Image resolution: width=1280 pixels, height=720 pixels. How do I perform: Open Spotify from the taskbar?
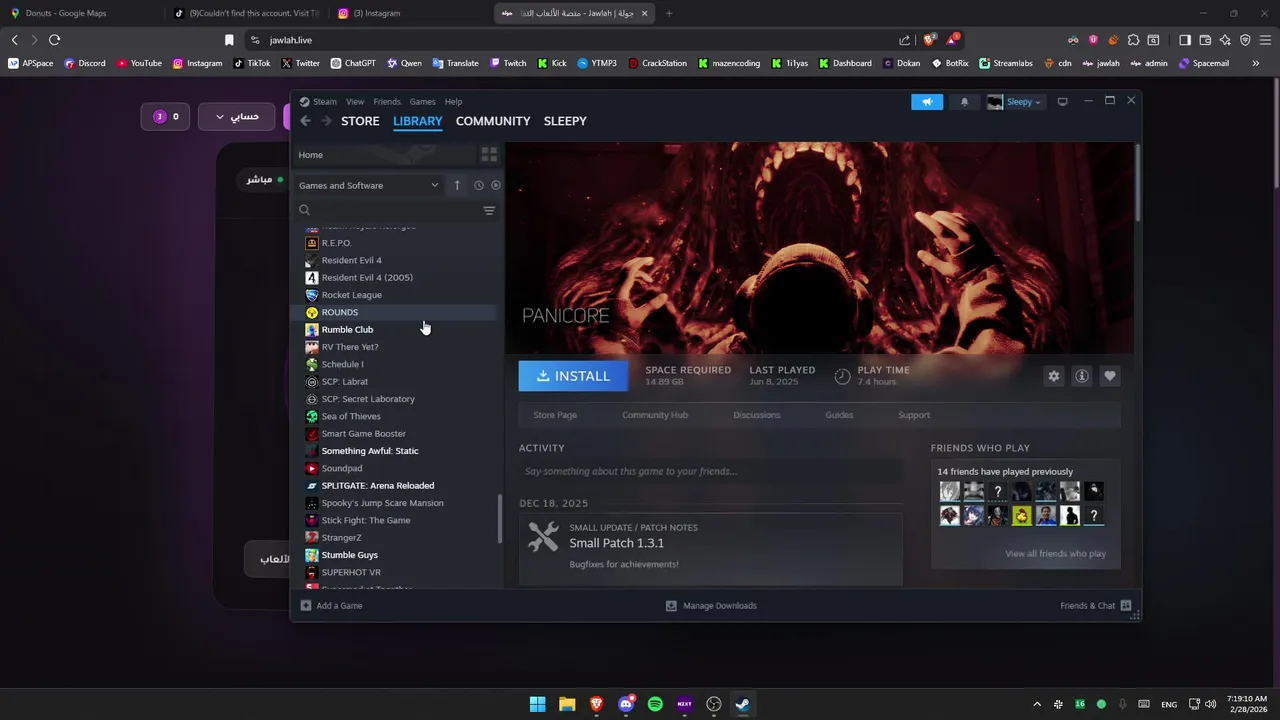click(655, 704)
